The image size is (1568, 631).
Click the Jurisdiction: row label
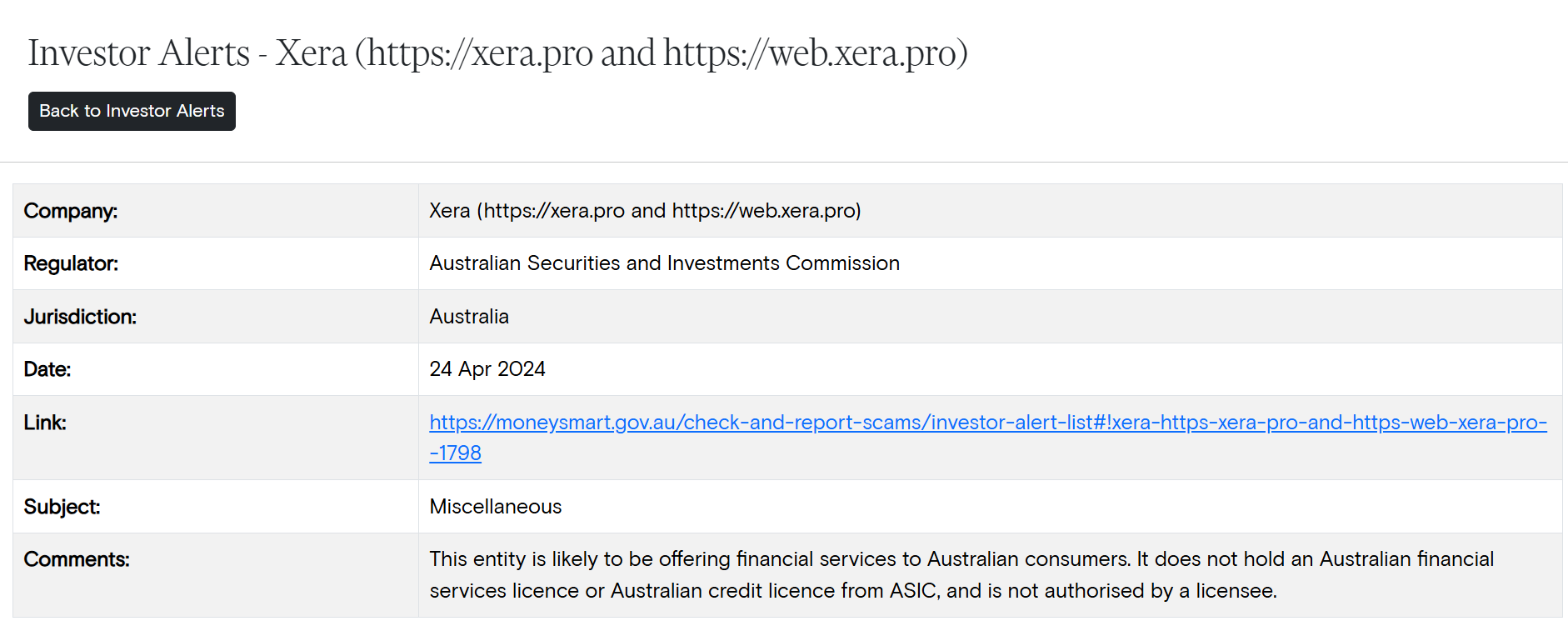tap(80, 317)
